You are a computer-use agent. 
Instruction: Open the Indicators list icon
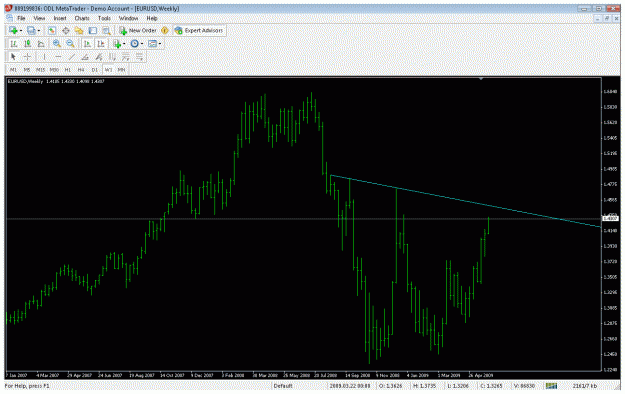click(x=117, y=44)
